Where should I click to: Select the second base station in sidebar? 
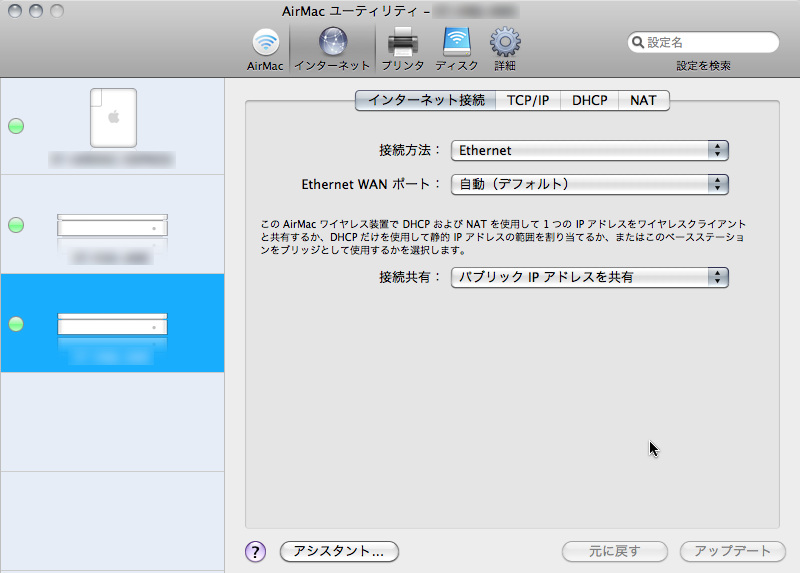coord(112,225)
